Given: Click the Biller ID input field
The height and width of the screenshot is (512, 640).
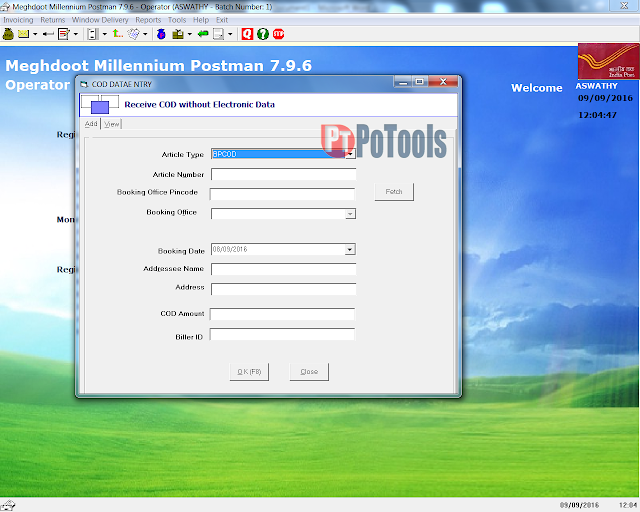Looking at the screenshot, I should [x=282, y=334].
